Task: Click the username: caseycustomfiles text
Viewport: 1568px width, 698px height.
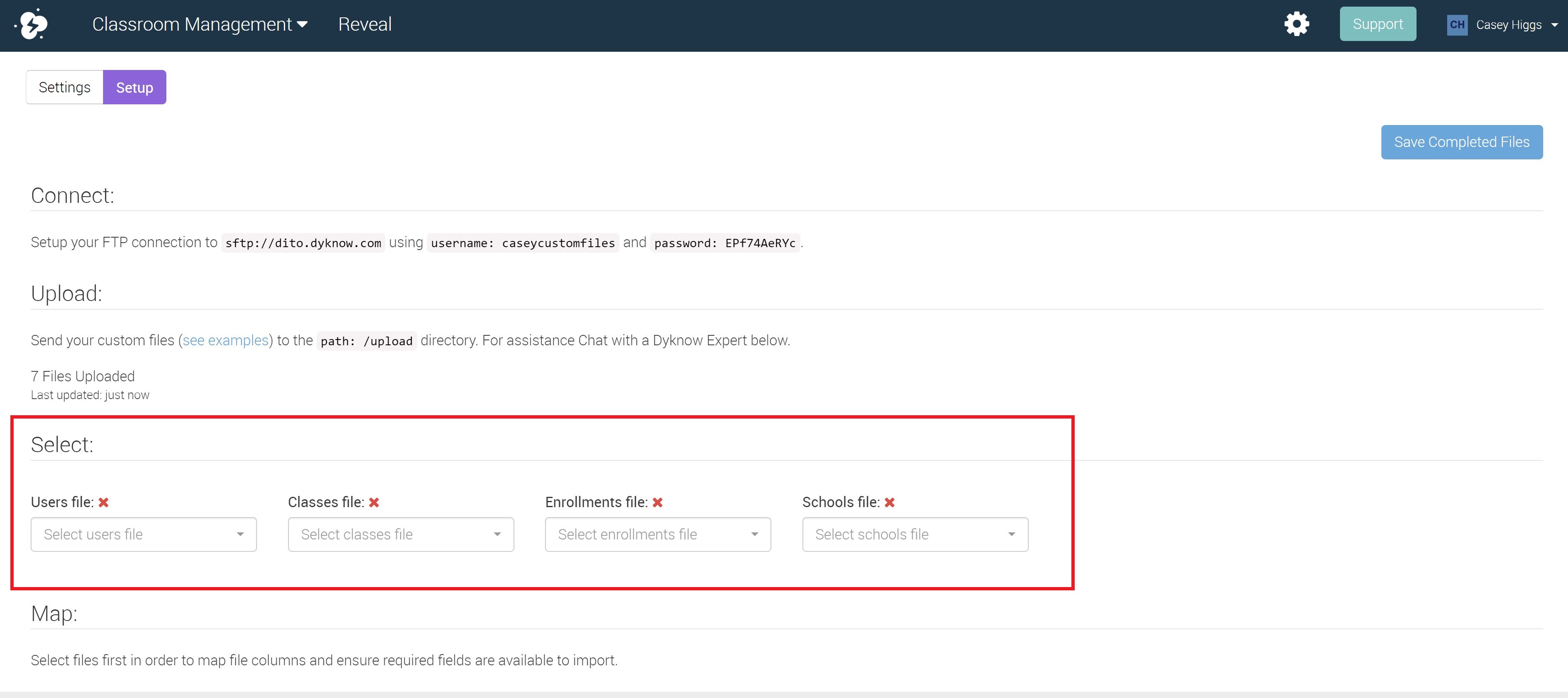Action: (523, 243)
